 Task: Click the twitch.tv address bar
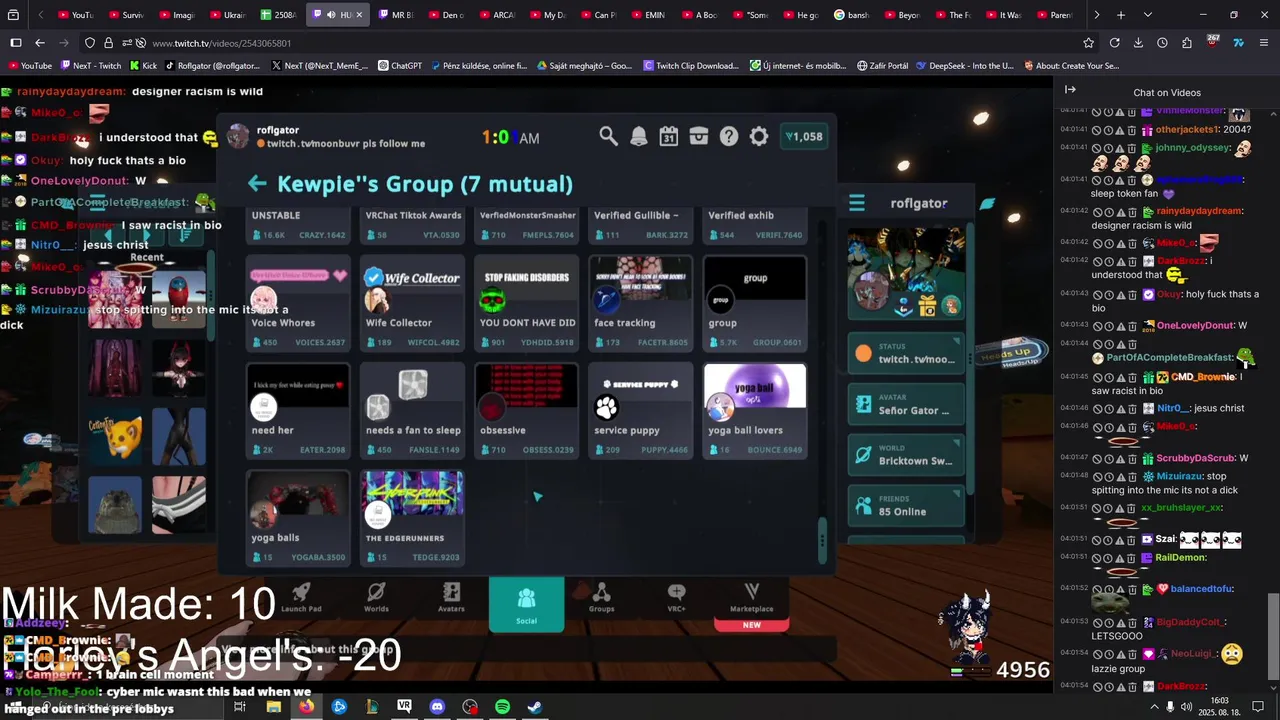coord(590,43)
